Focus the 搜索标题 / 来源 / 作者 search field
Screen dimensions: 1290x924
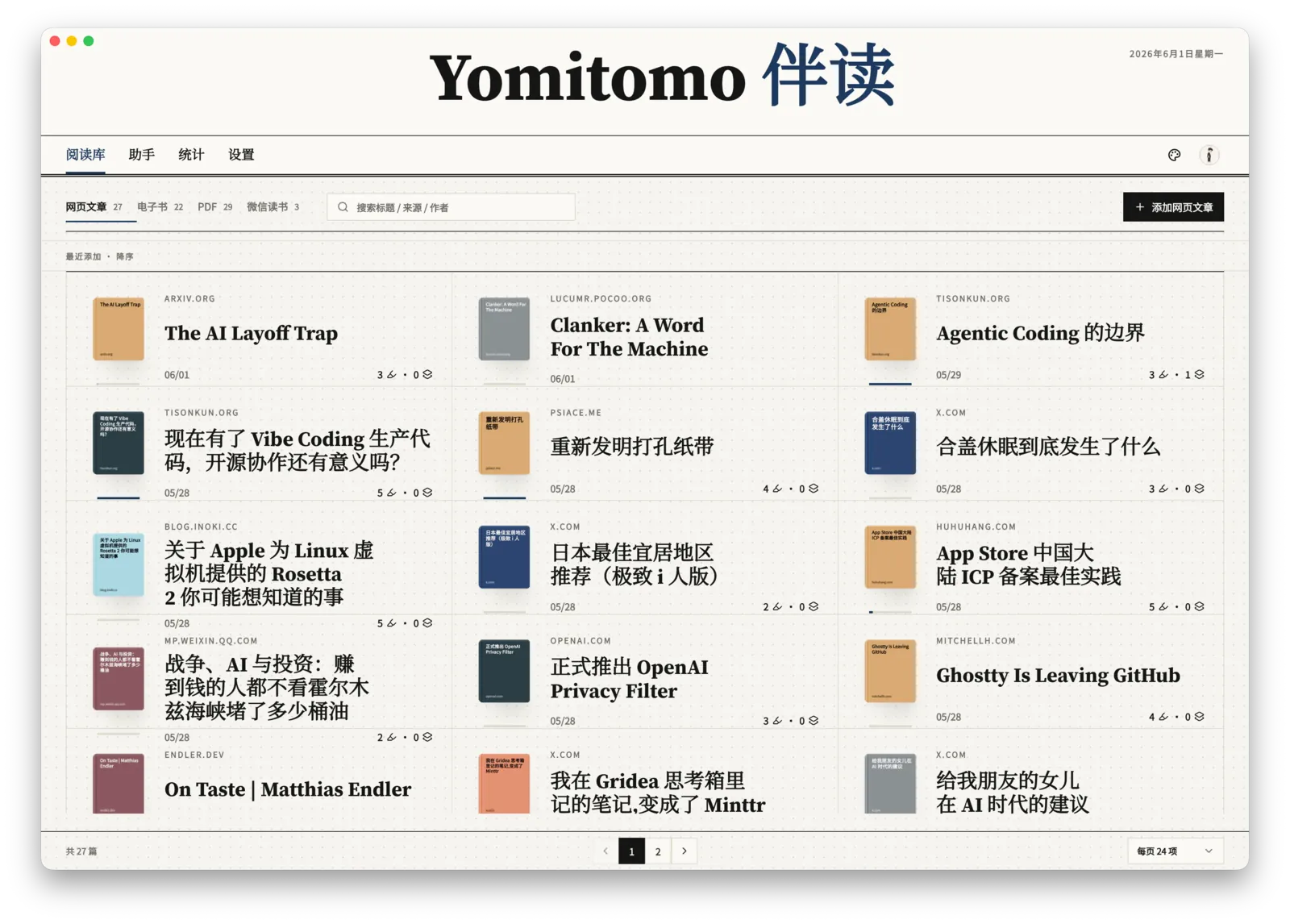tap(451, 207)
